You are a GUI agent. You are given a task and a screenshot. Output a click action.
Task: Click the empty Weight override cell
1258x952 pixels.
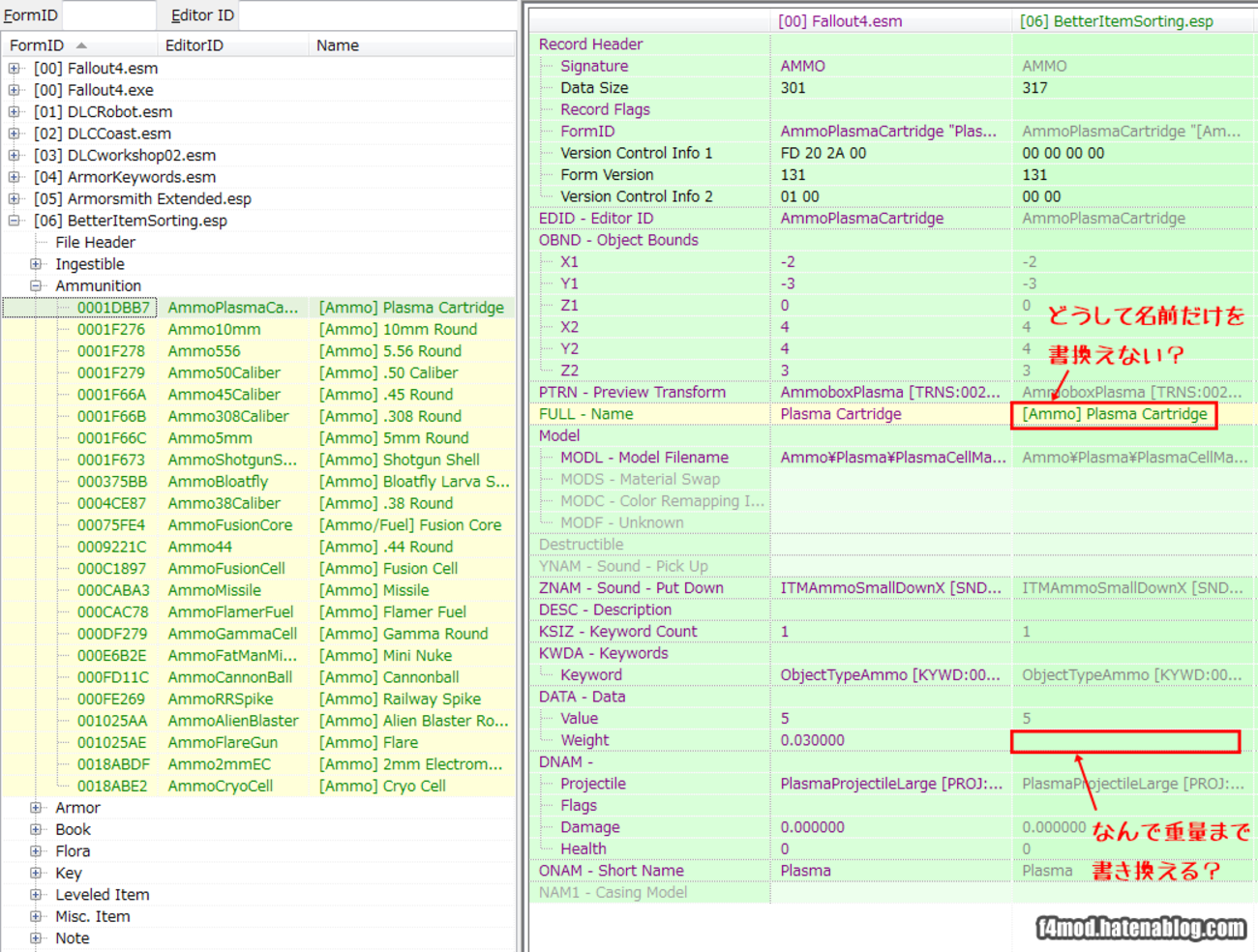(x=1124, y=741)
